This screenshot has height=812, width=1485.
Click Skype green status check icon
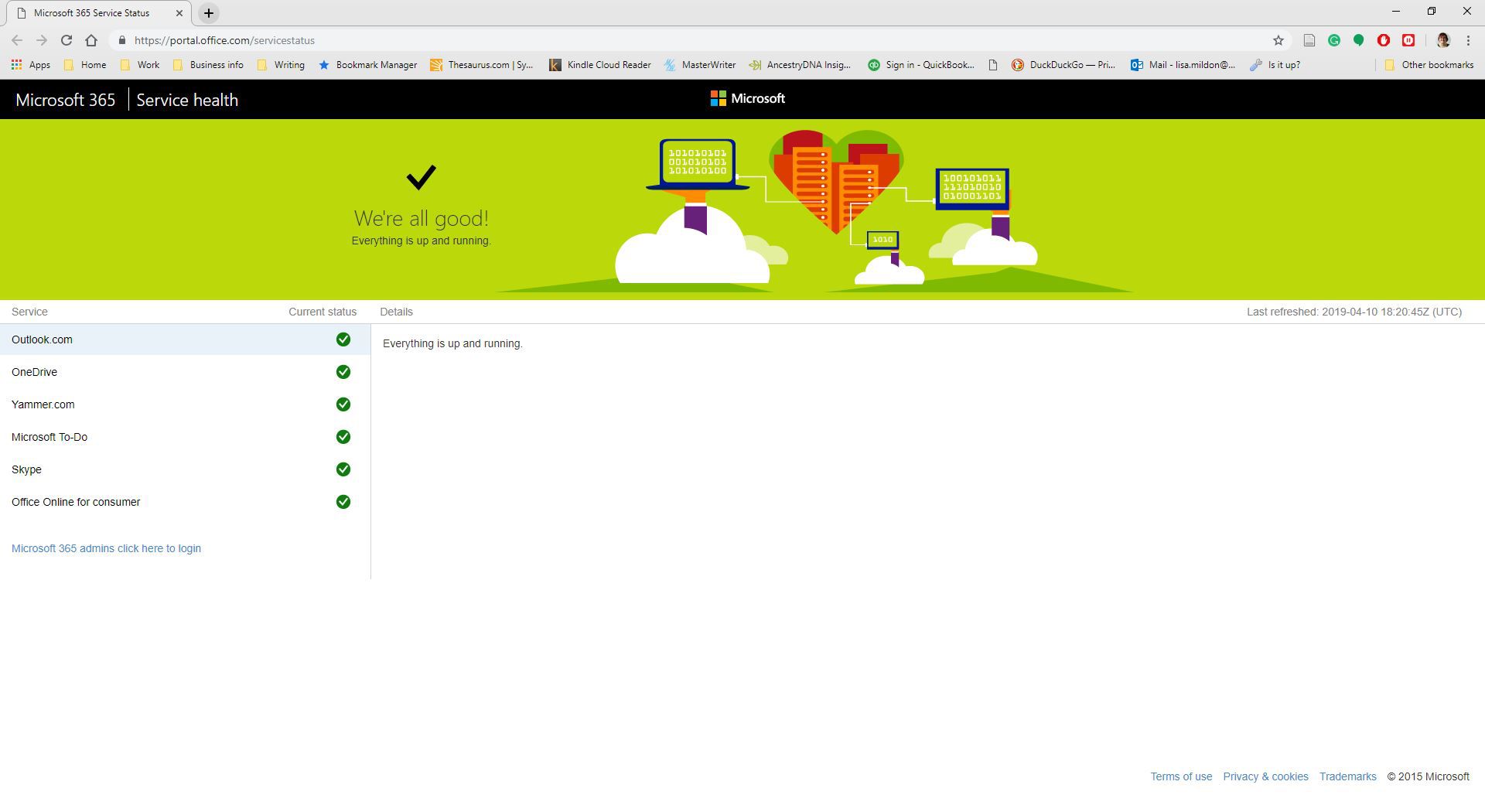click(343, 469)
